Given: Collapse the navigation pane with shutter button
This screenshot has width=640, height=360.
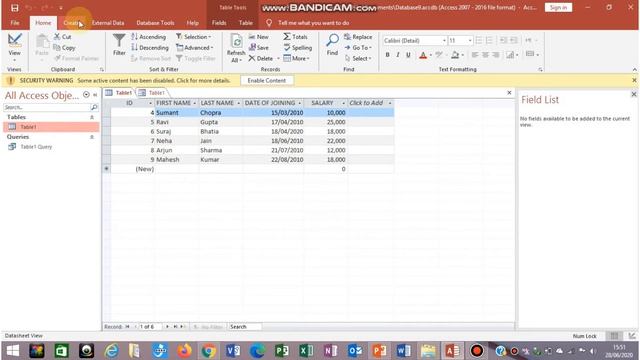Looking at the screenshot, I should pyautogui.click(x=95, y=95).
